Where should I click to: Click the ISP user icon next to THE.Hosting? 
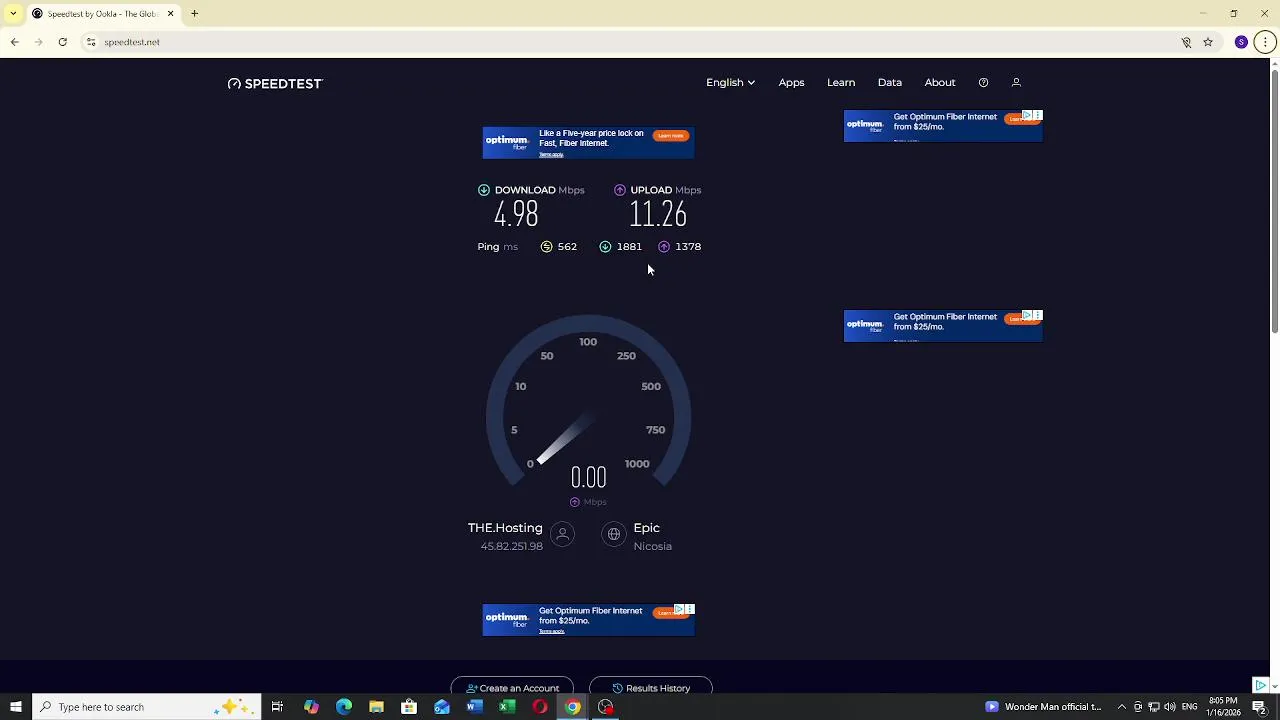pyautogui.click(x=563, y=535)
